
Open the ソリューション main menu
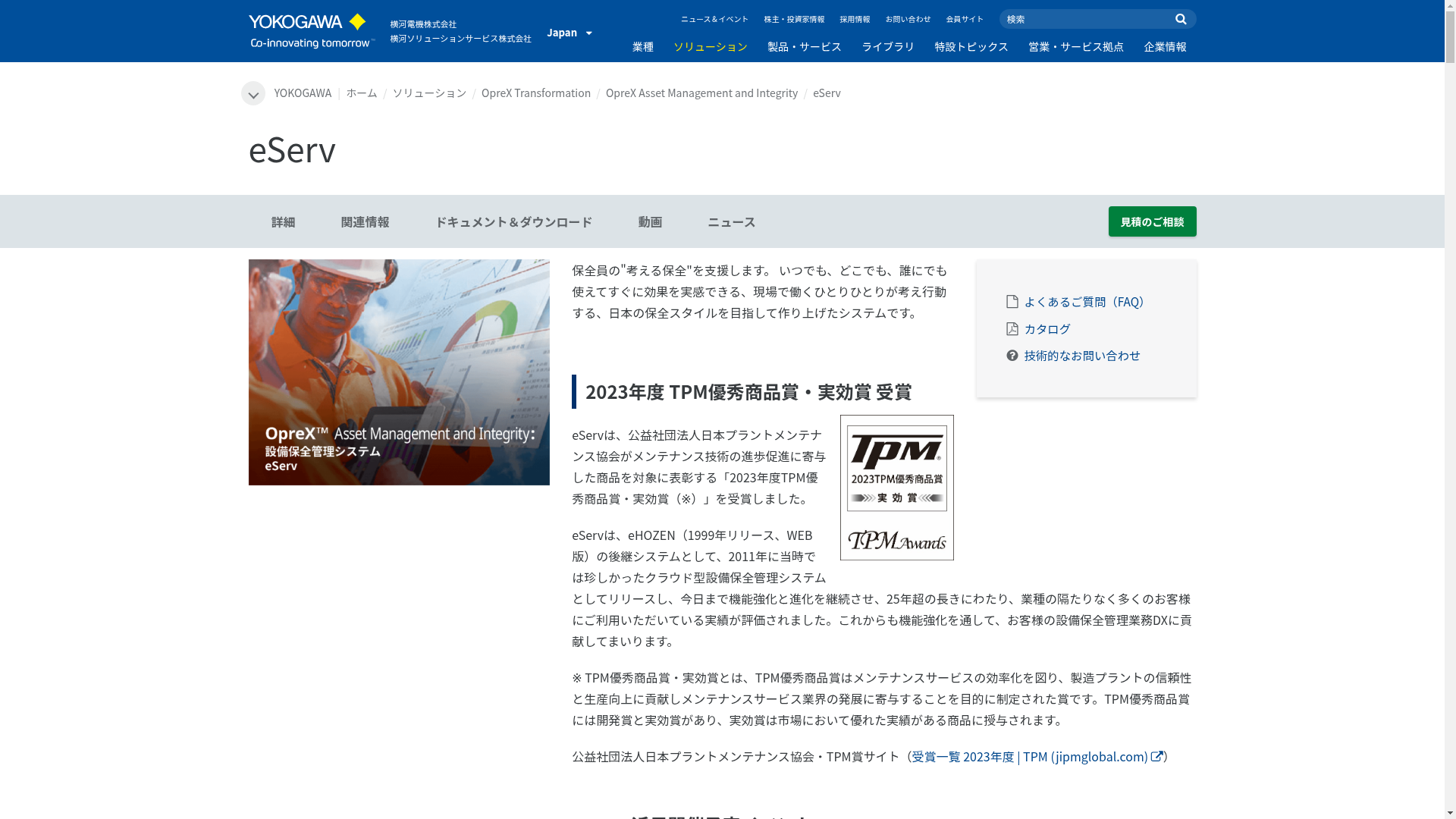tap(711, 47)
